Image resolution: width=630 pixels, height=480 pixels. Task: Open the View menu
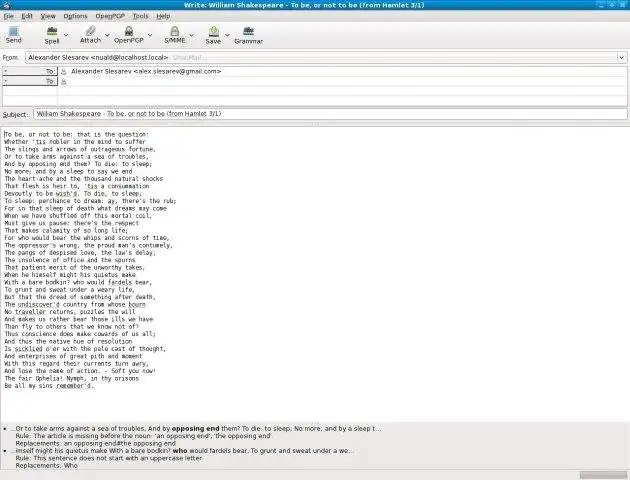tap(48, 16)
